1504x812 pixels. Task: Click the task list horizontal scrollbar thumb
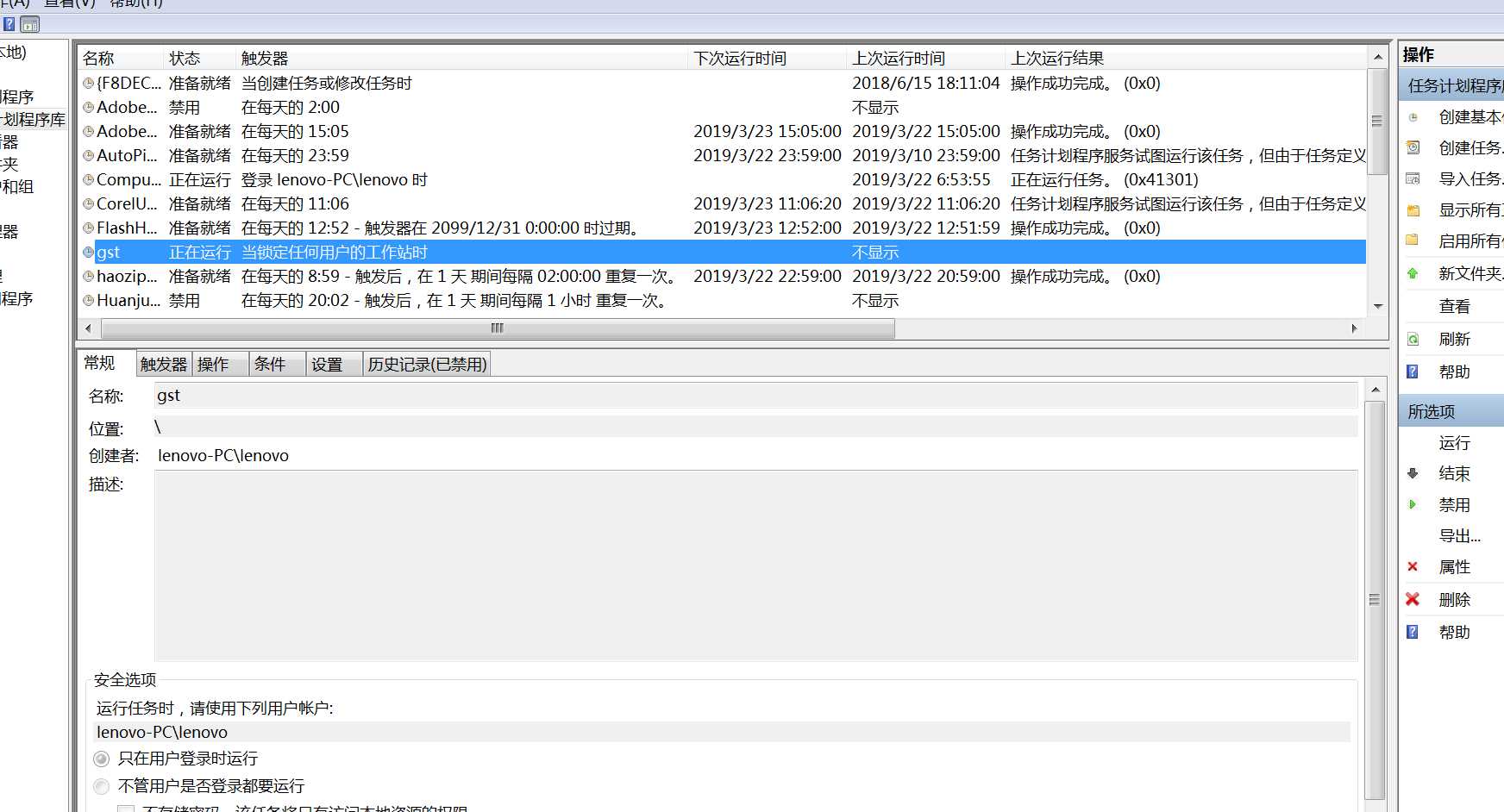coord(498,328)
